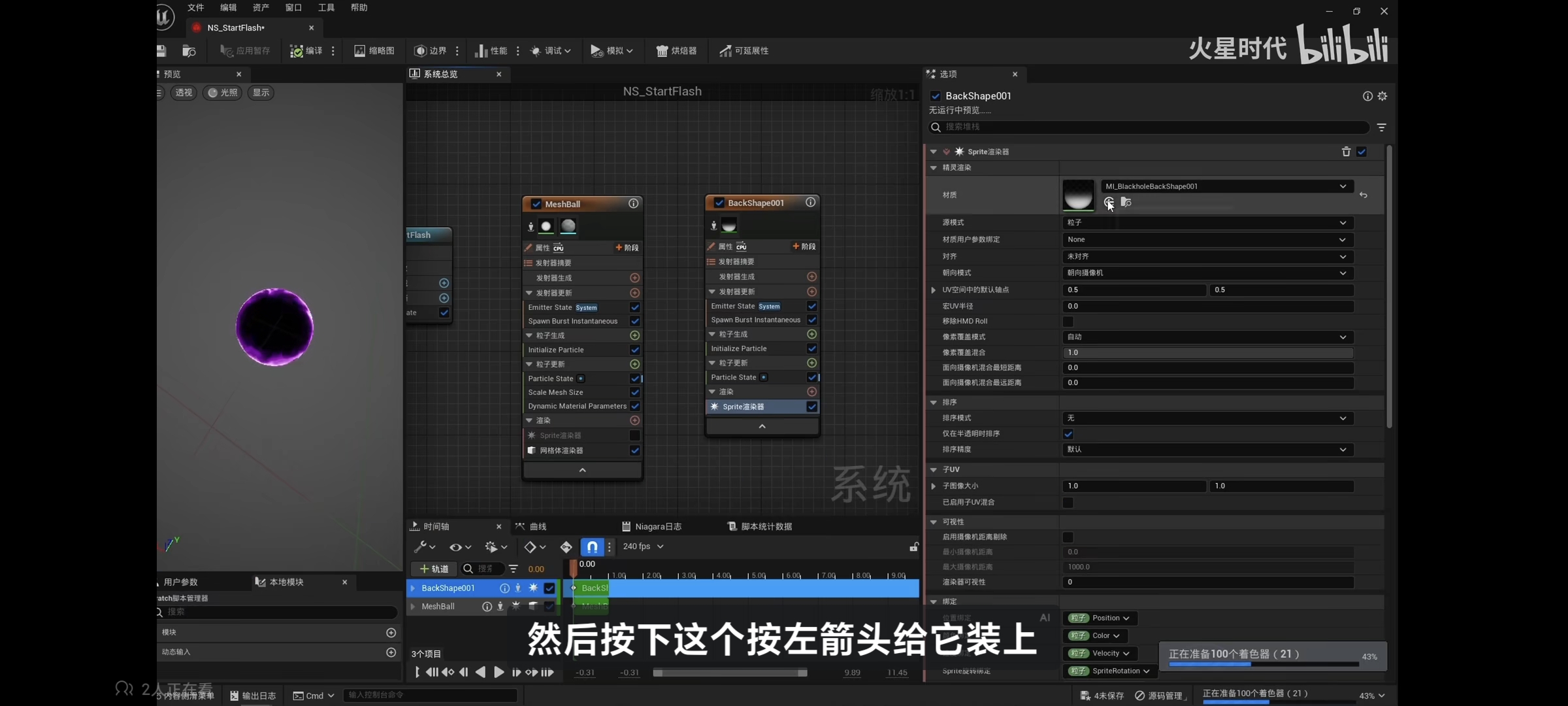Image resolution: width=1568 pixels, height=706 pixels.
Task: Collapse the 排序 sorting section
Action: click(x=934, y=402)
